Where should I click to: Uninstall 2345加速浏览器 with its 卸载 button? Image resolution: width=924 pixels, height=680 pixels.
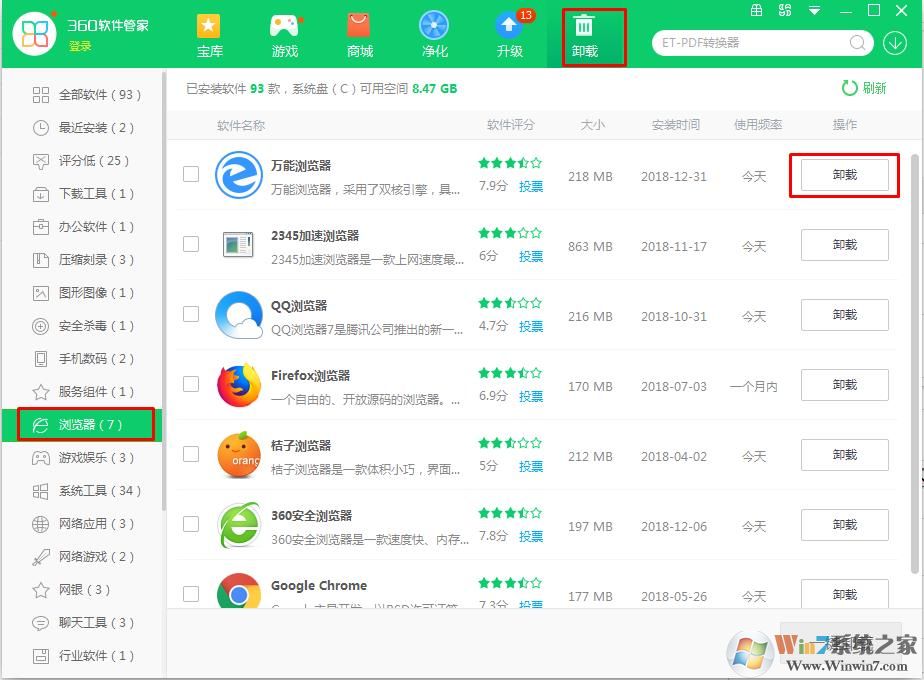click(x=844, y=245)
